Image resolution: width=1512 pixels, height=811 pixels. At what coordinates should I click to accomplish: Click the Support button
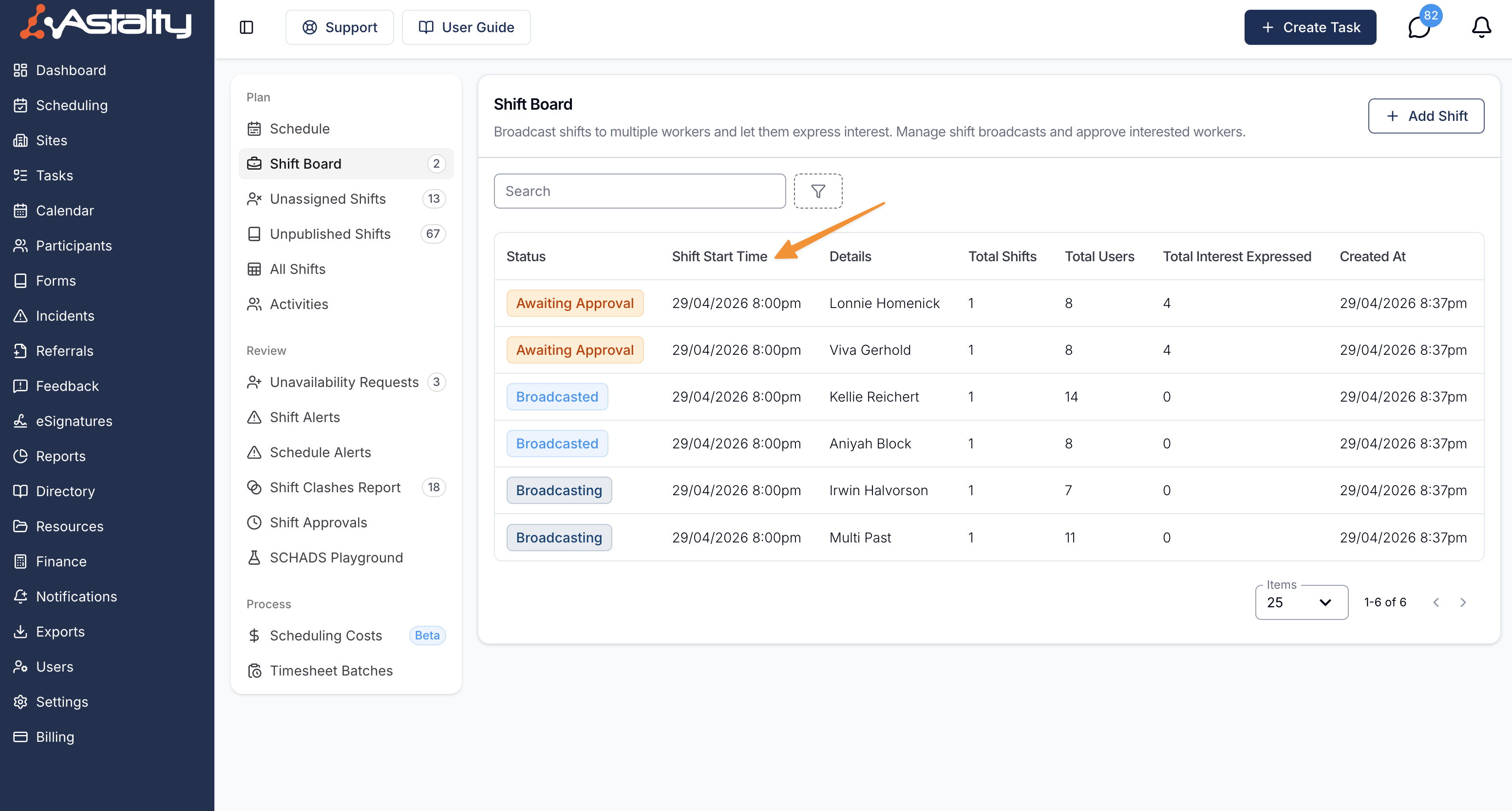point(339,27)
